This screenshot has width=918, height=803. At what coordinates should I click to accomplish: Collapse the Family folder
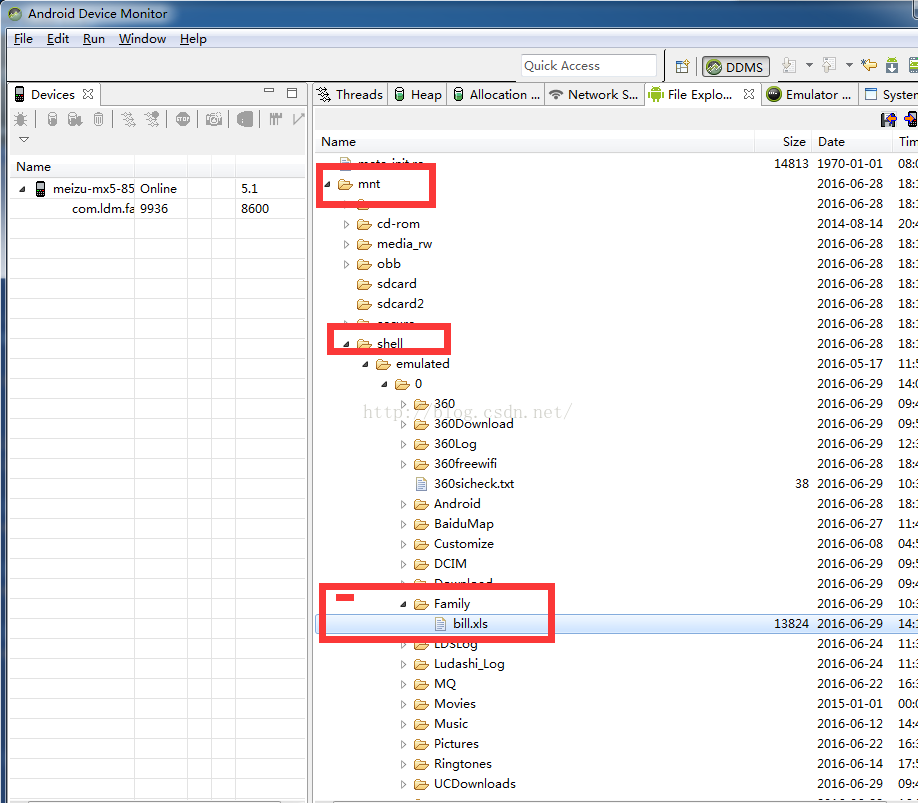[404, 604]
